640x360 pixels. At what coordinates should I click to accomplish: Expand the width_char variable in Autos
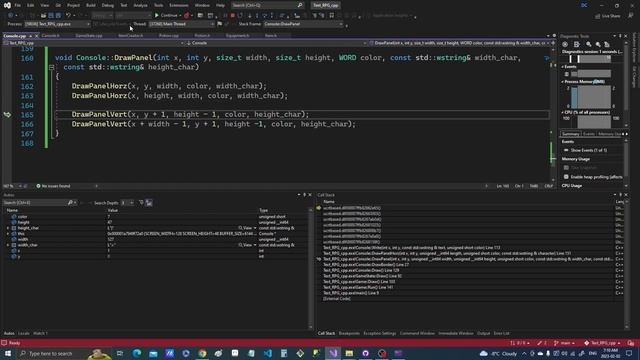(8, 245)
